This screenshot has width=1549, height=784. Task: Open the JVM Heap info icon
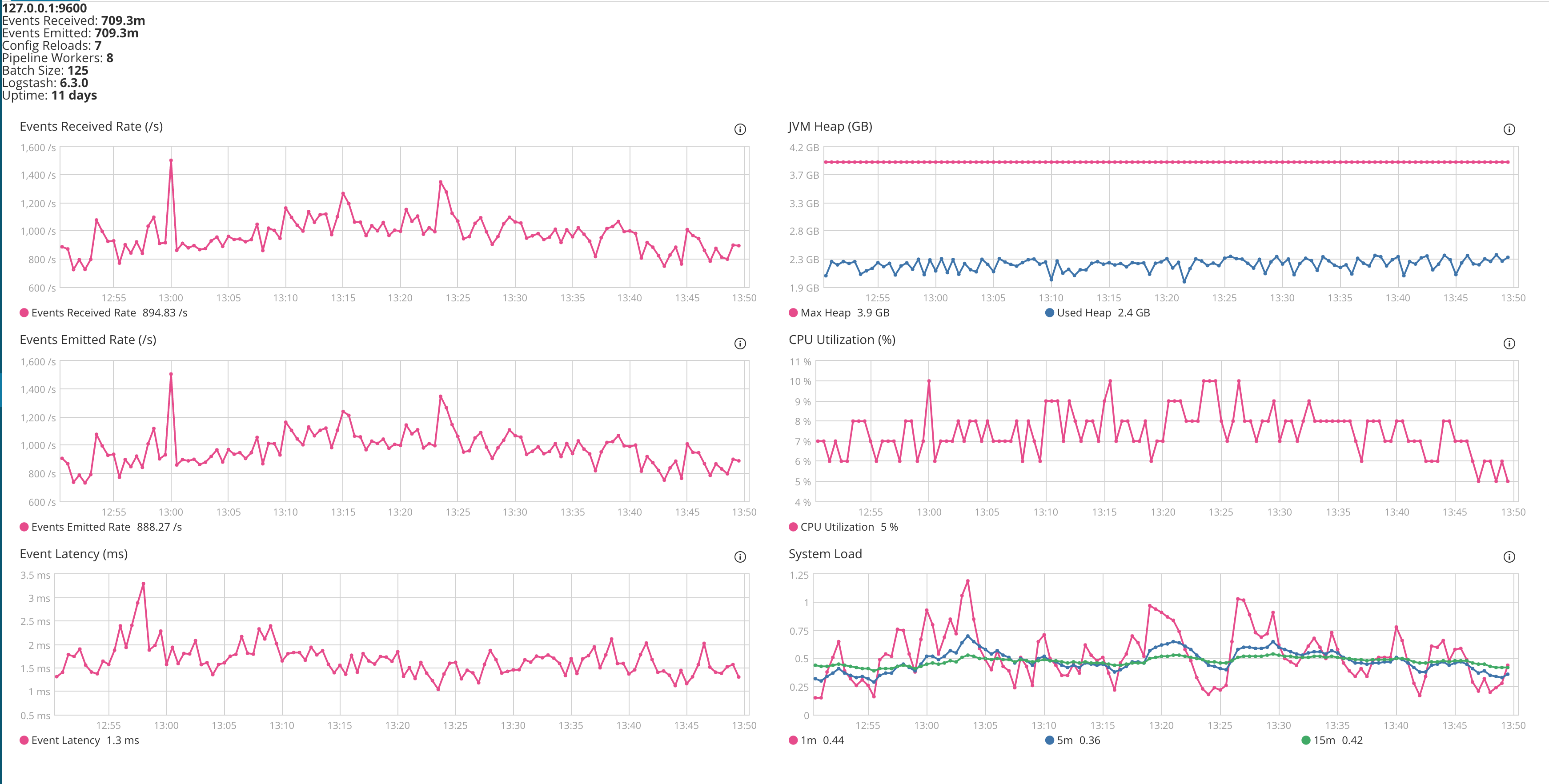click(x=1509, y=128)
